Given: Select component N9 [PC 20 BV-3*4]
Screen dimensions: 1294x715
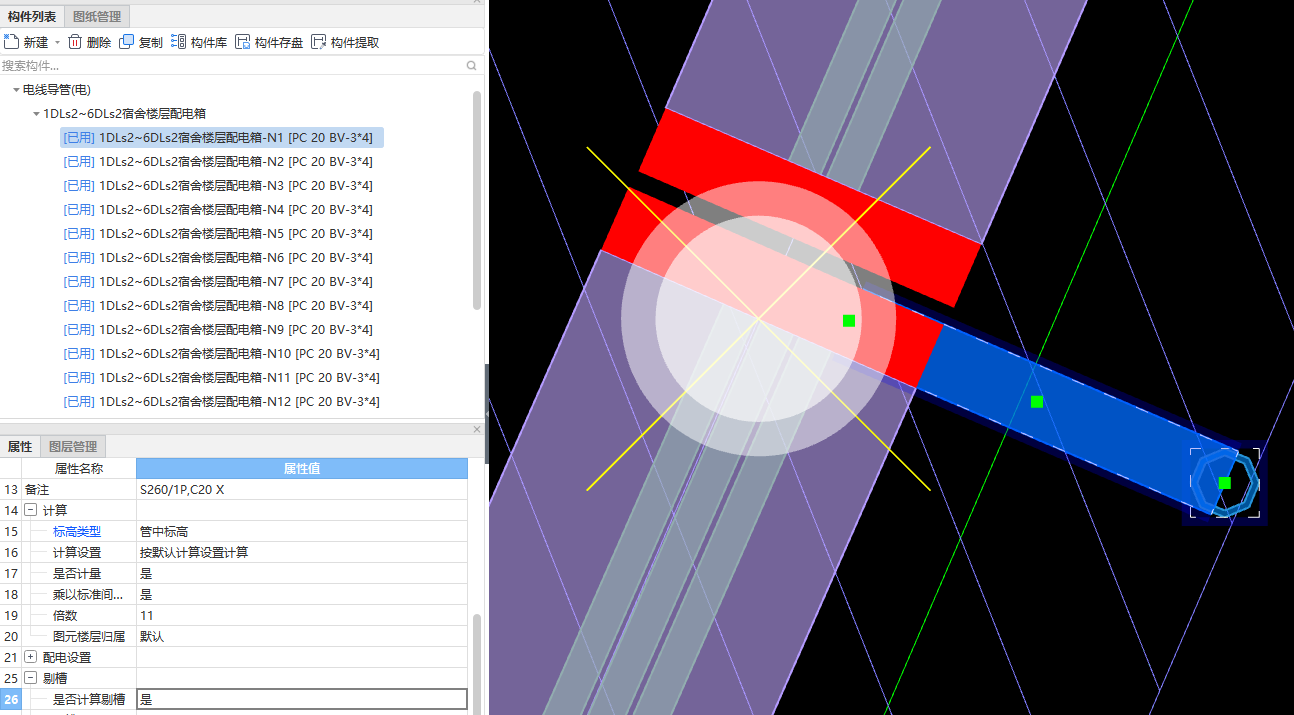Looking at the screenshot, I should 218,330.
